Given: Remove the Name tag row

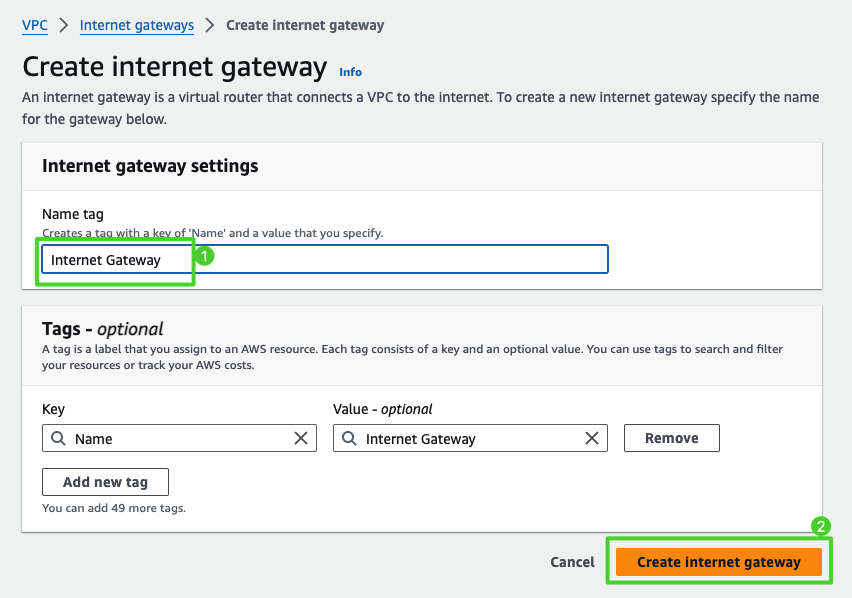Looking at the screenshot, I should coord(671,438).
